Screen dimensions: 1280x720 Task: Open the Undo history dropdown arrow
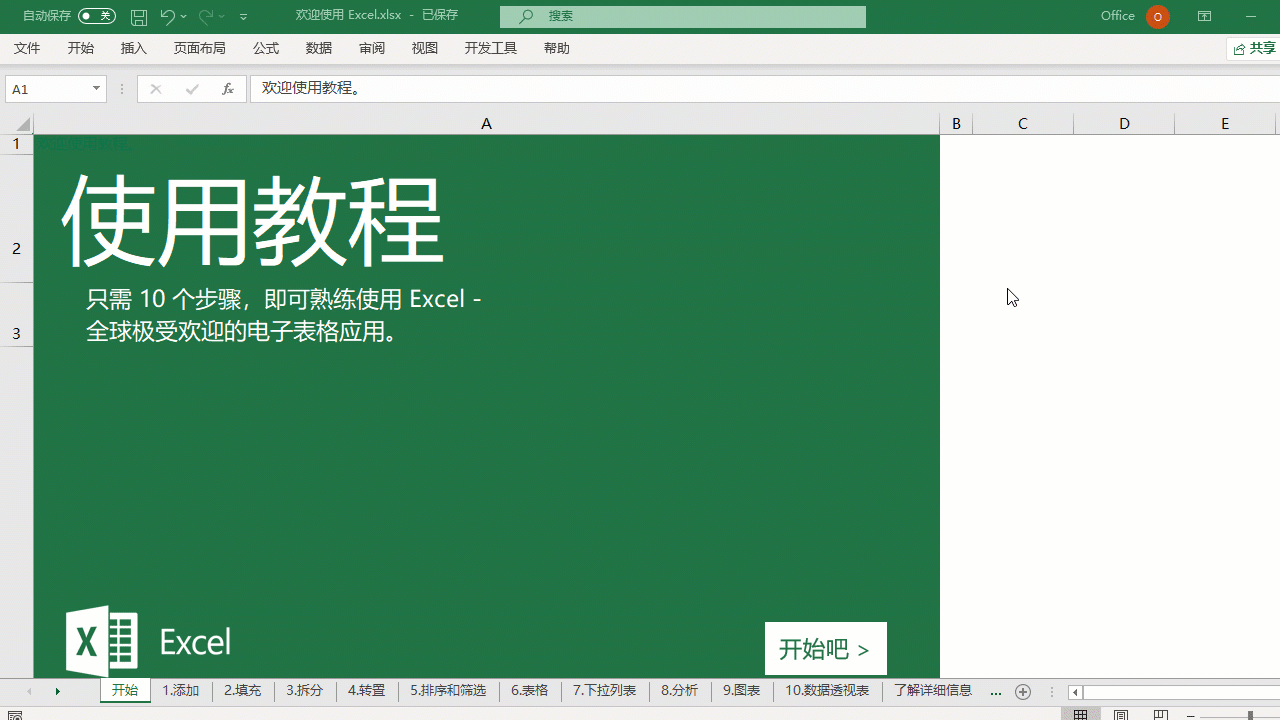coord(184,16)
